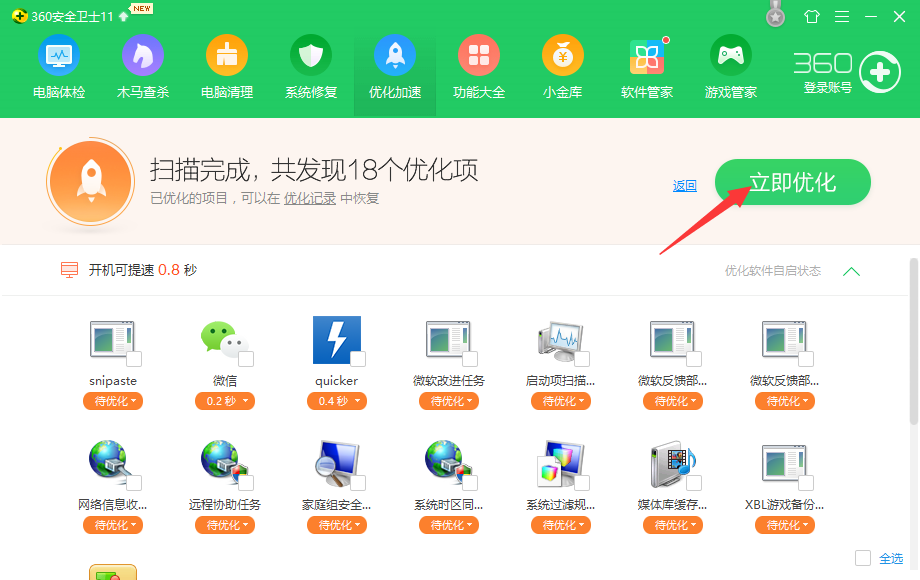920x580 pixels.
Task: Click the 微信 WeChat item icon
Action: [224, 339]
